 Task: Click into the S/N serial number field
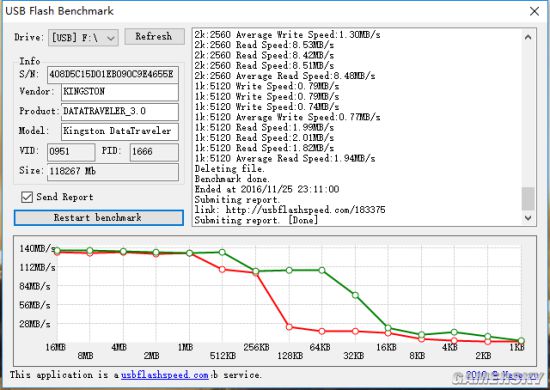(113, 75)
